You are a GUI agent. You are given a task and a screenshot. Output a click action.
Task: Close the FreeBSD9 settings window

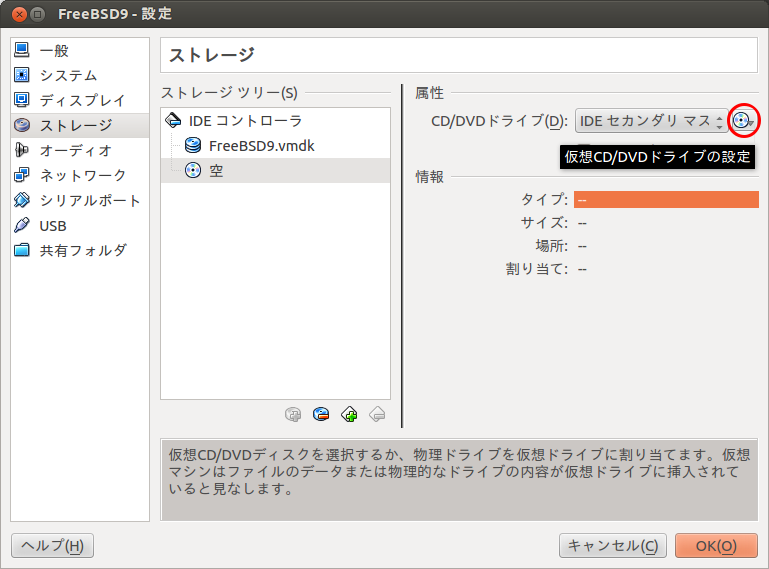(20, 14)
